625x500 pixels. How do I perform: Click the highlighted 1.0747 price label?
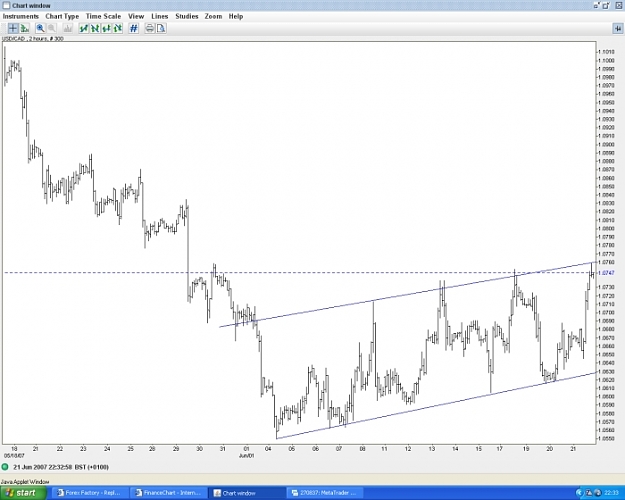[x=606, y=273]
